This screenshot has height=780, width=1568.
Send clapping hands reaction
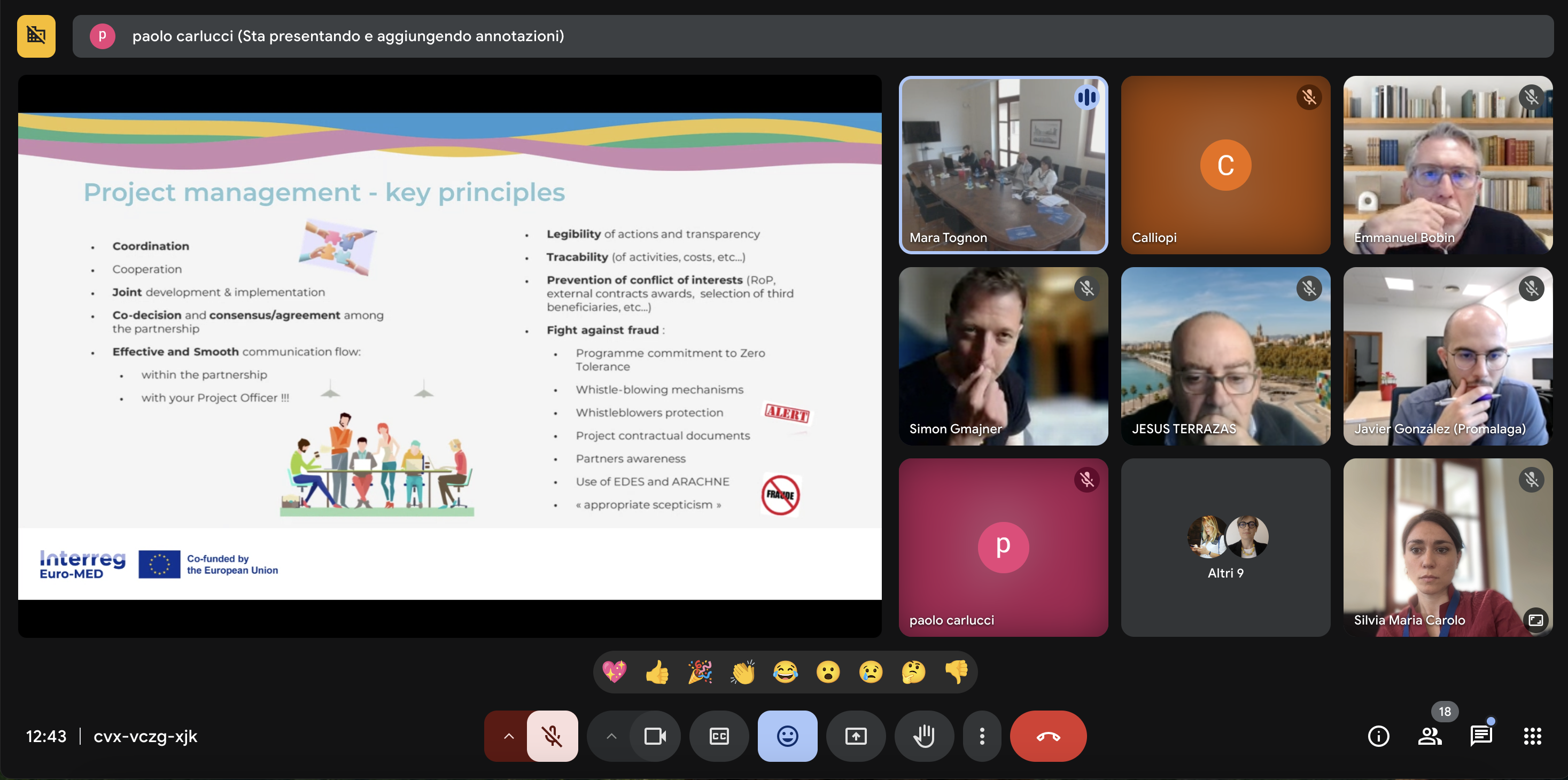(743, 672)
